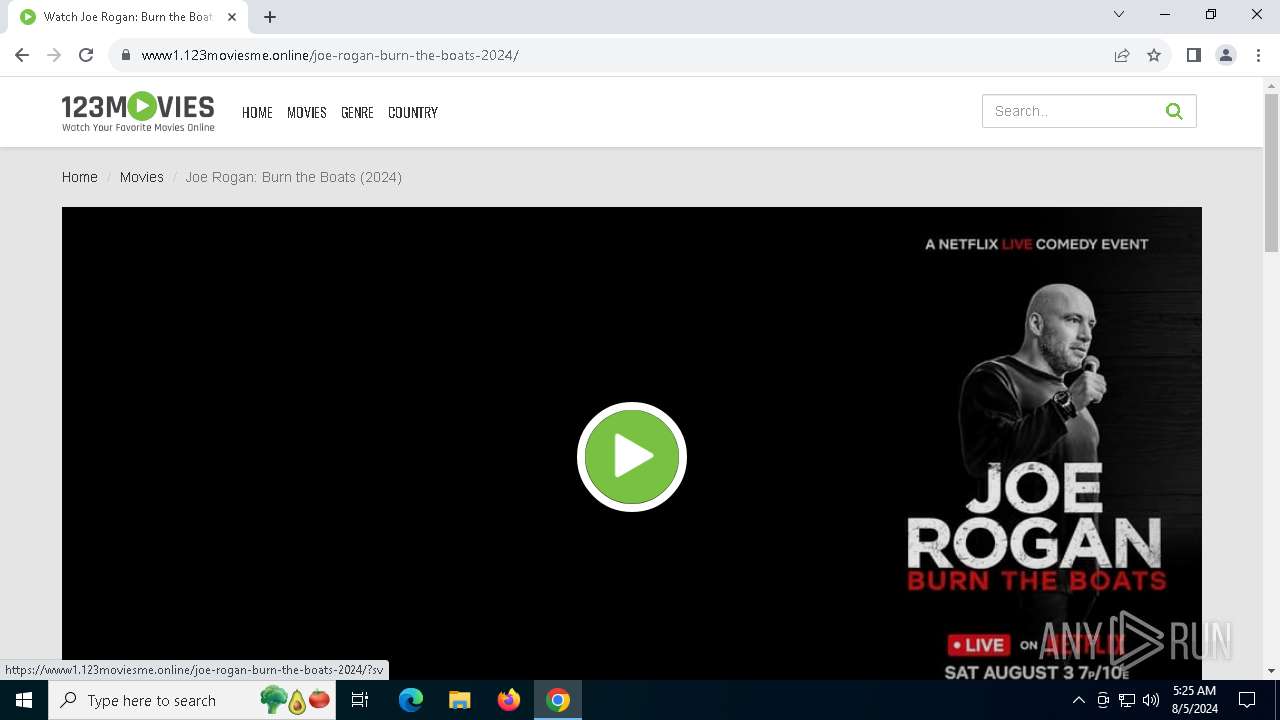Follow the Movies breadcrumb link
1280x720 pixels.
(x=141, y=177)
